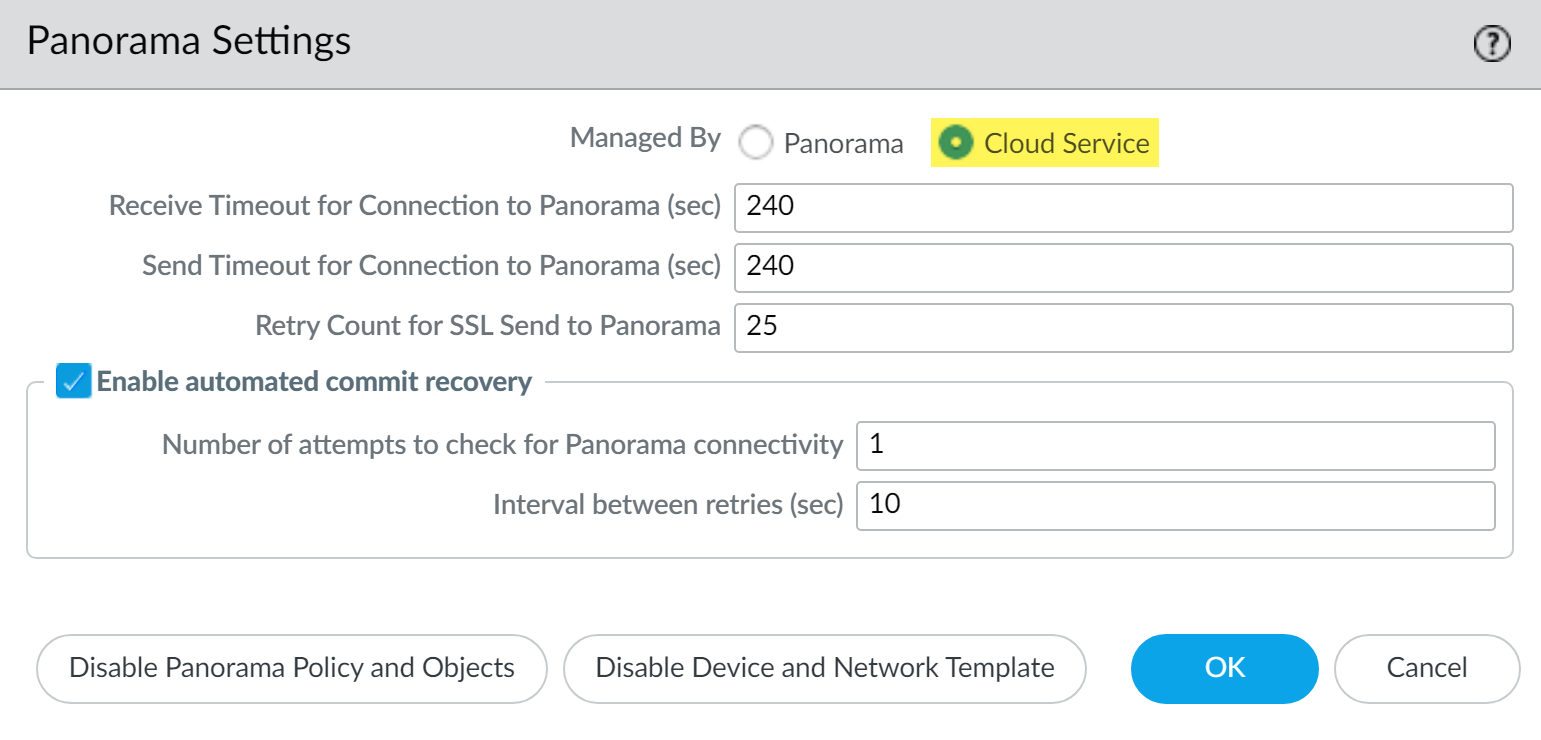Focus the Send Timeout value field

click(1122, 267)
